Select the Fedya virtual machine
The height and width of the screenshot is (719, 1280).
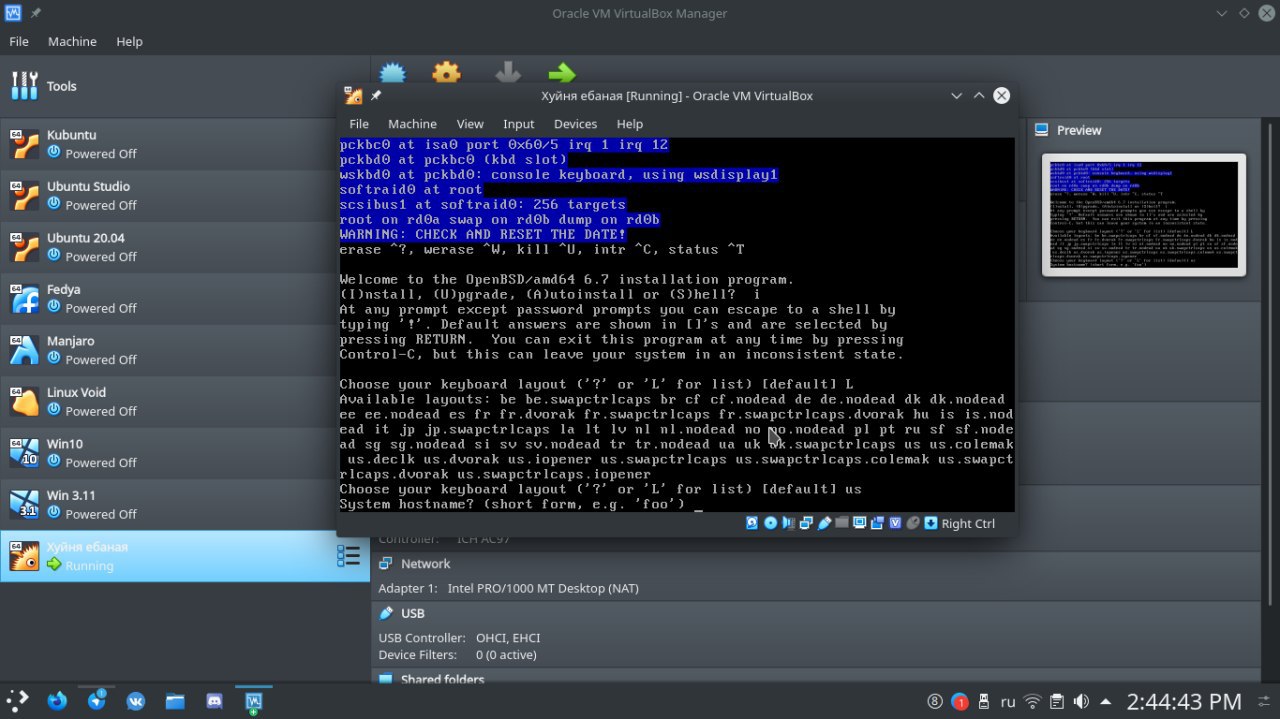click(185, 298)
